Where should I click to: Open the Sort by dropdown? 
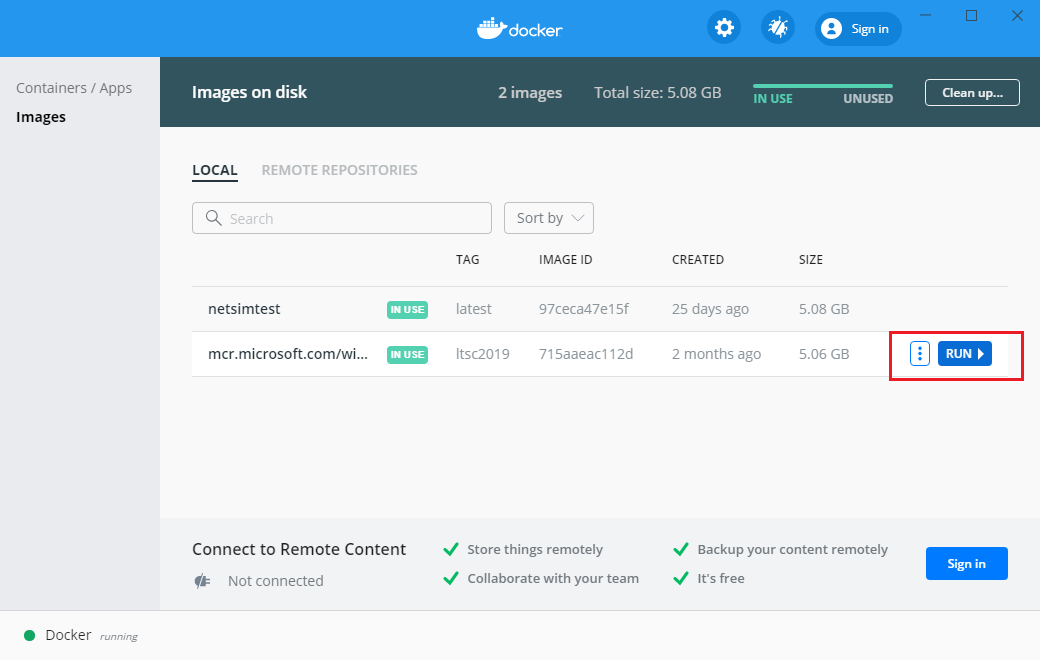549,218
